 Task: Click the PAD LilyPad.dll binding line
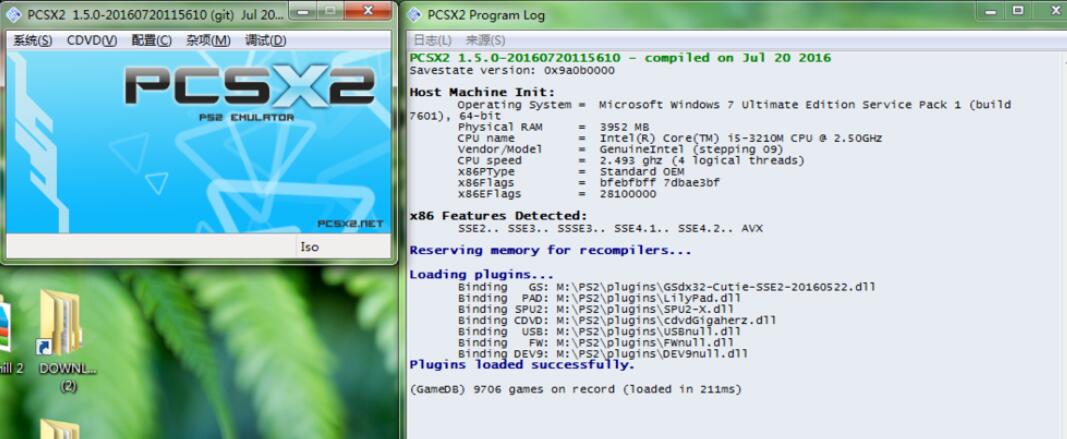[599, 297]
